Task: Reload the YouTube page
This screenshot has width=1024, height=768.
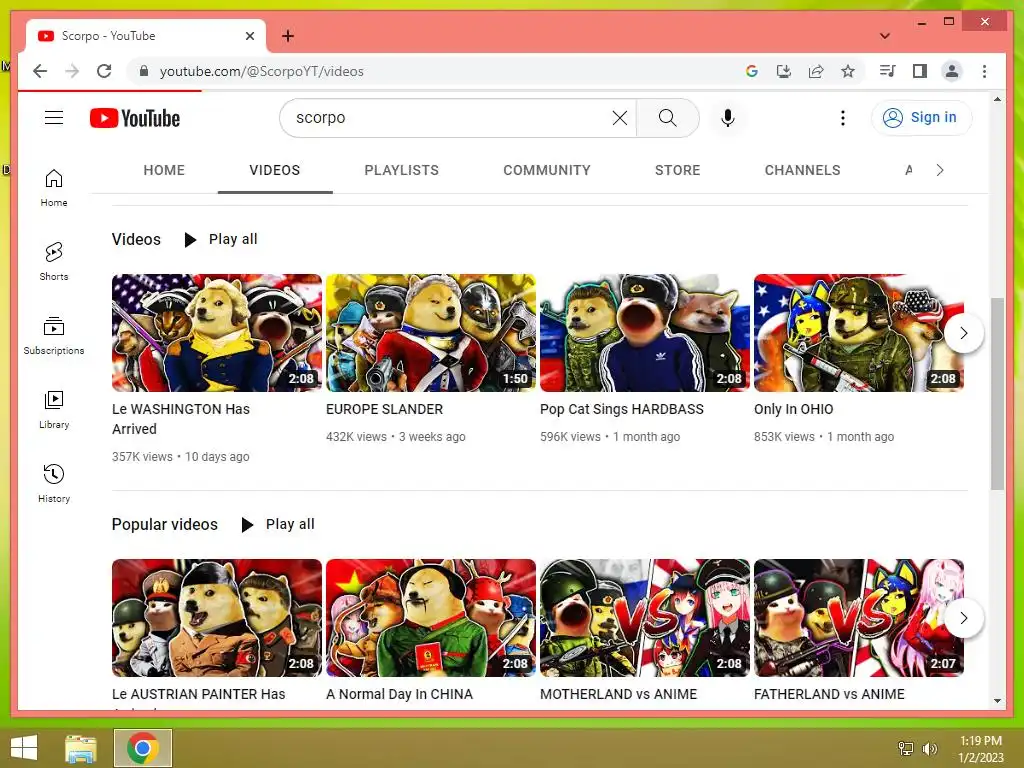Action: click(104, 71)
